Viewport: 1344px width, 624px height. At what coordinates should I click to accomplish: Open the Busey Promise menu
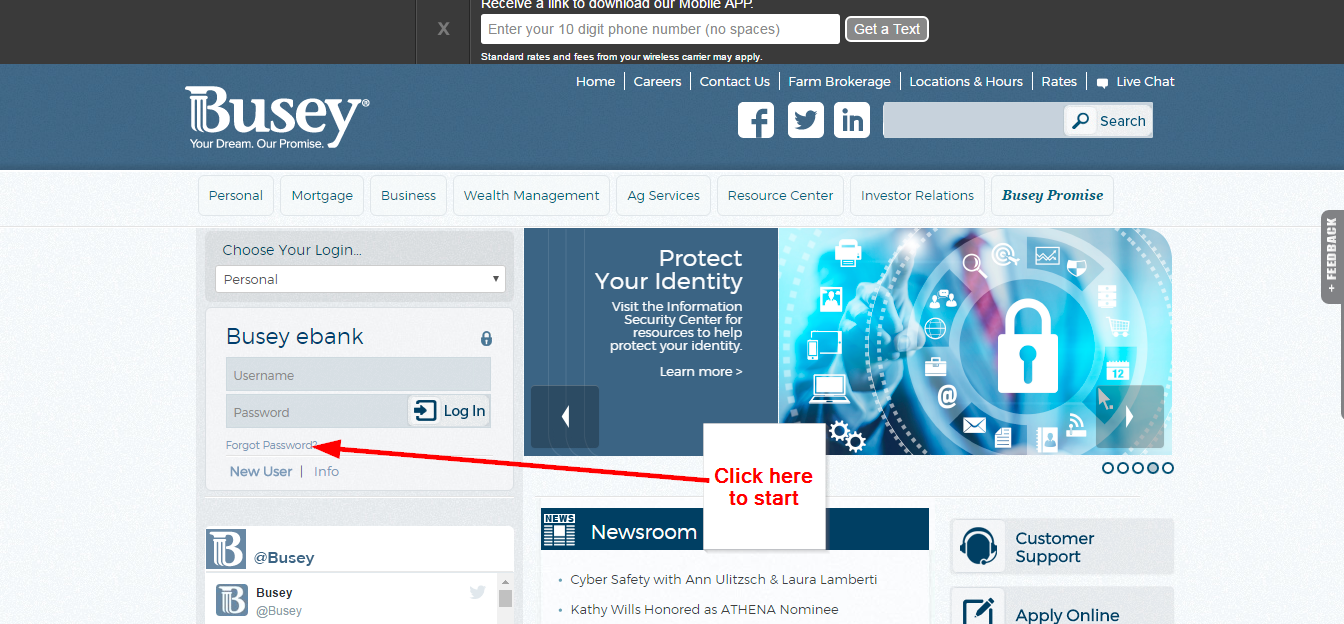click(1052, 196)
